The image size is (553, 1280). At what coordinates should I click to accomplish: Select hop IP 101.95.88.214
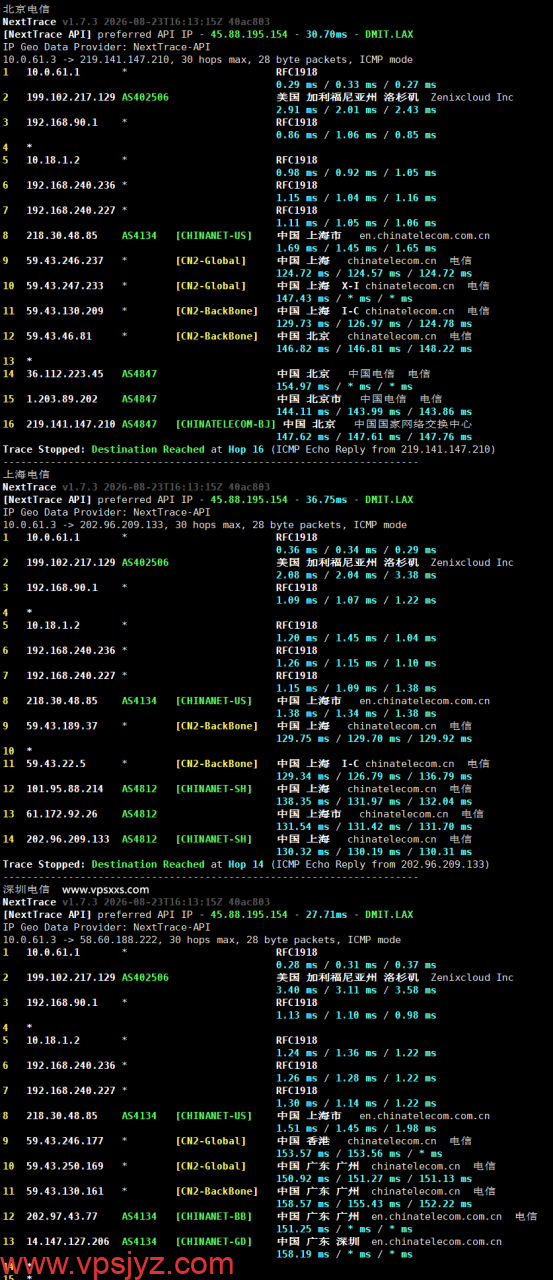coord(65,789)
